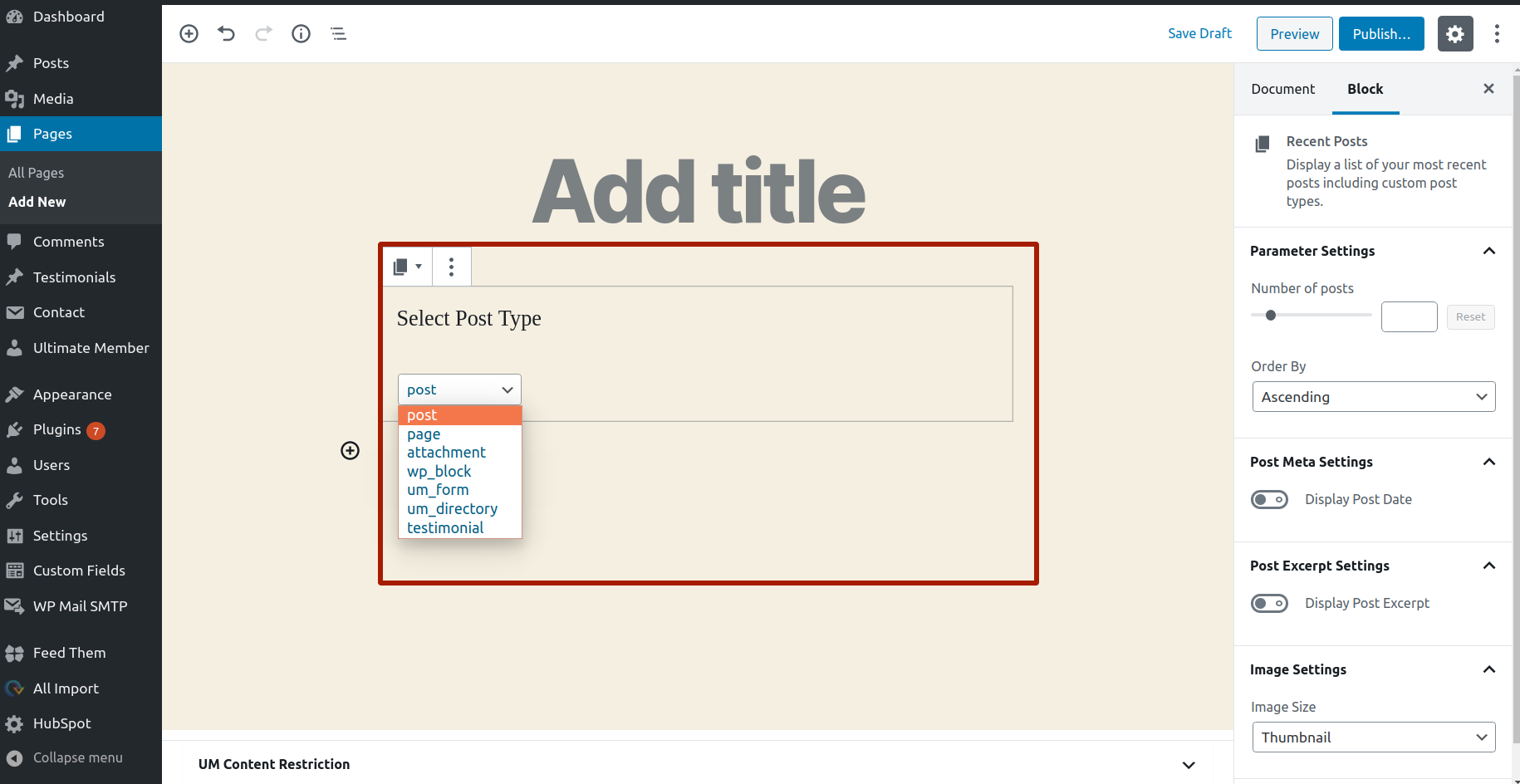
Task: Undo the last editor action
Action: click(226, 33)
